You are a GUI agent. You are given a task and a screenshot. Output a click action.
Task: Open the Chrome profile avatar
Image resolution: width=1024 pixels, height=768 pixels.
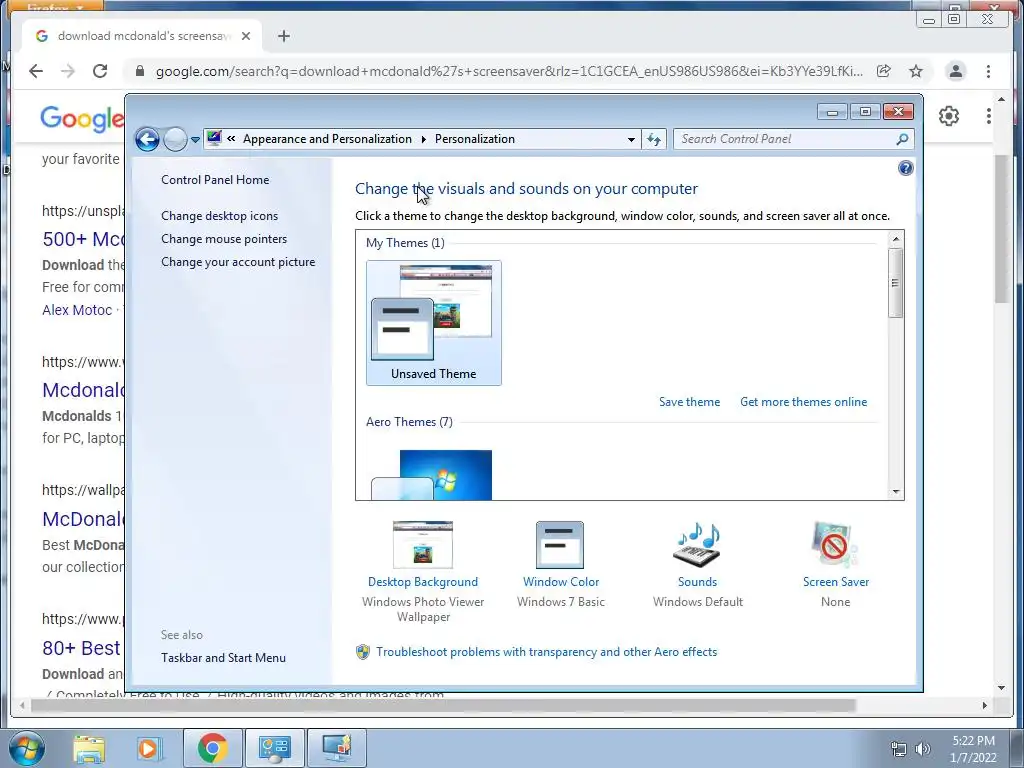click(955, 71)
